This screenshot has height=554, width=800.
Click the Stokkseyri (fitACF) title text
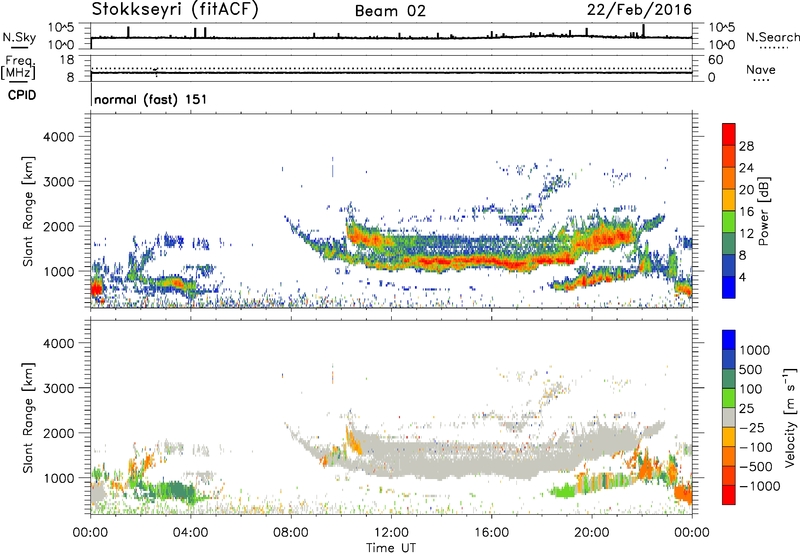(x=175, y=9)
